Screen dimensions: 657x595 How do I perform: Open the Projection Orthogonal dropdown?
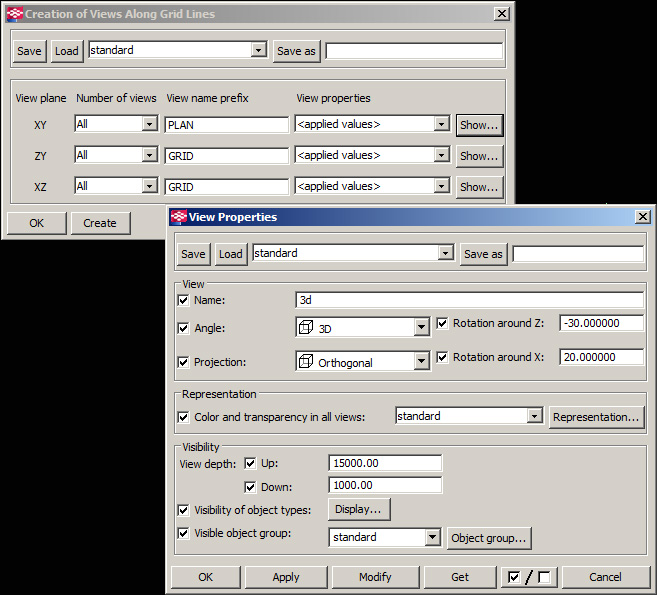tap(422, 361)
